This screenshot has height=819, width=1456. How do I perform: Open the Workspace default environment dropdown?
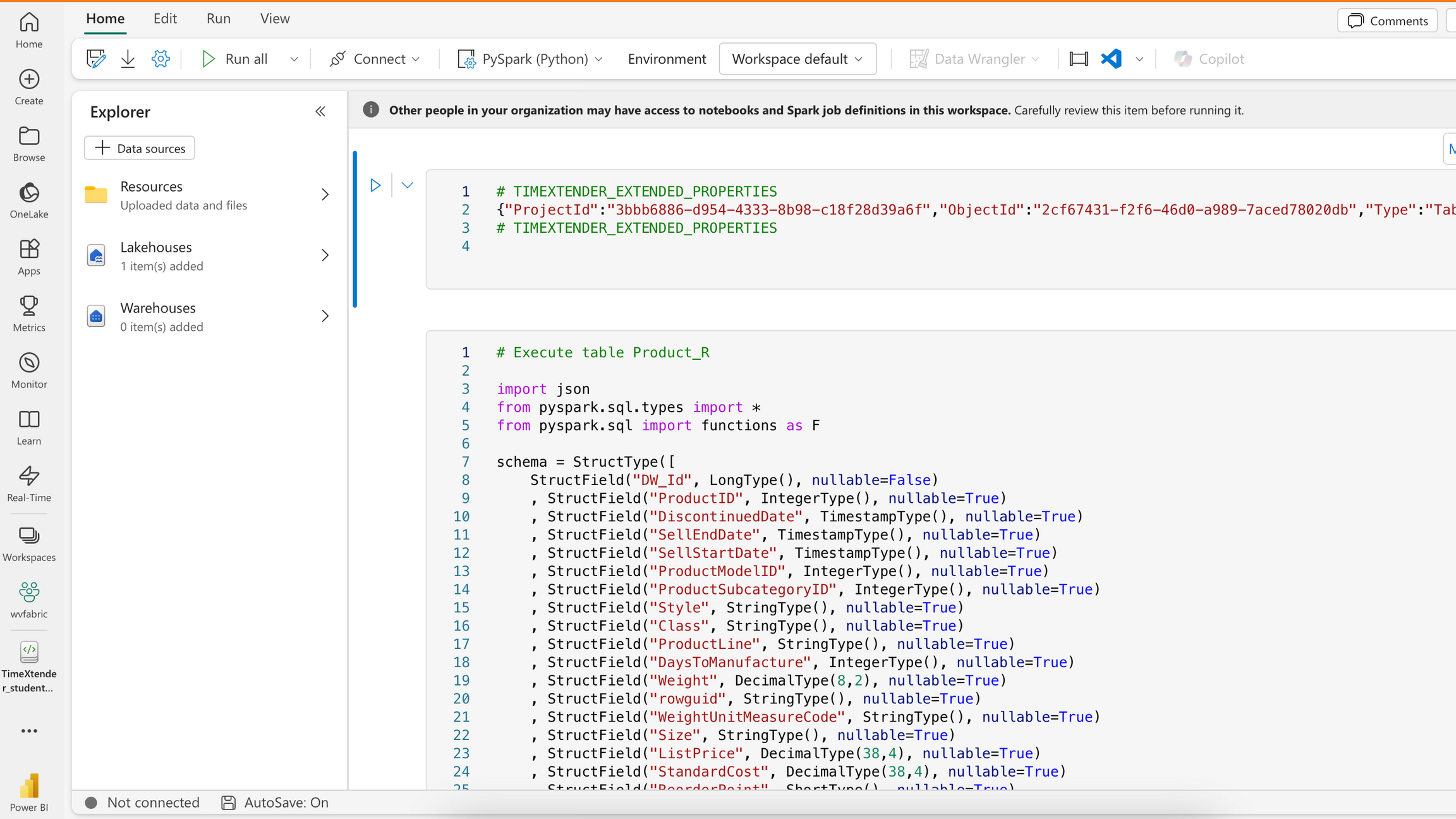coord(797,59)
